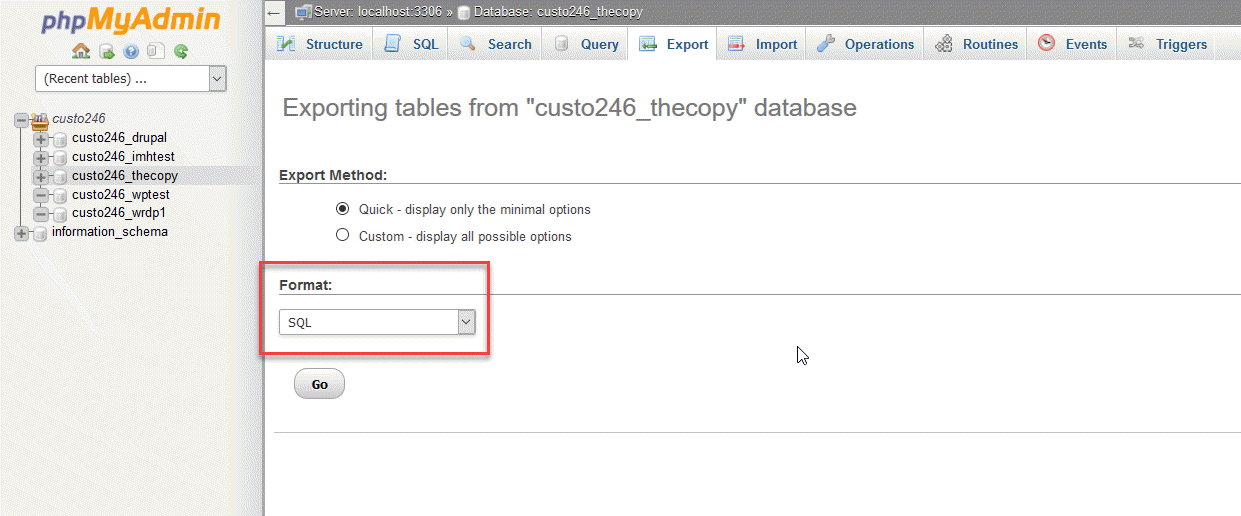Collapse the custo246 database group
The height and width of the screenshot is (516, 1241).
(x=21, y=119)
